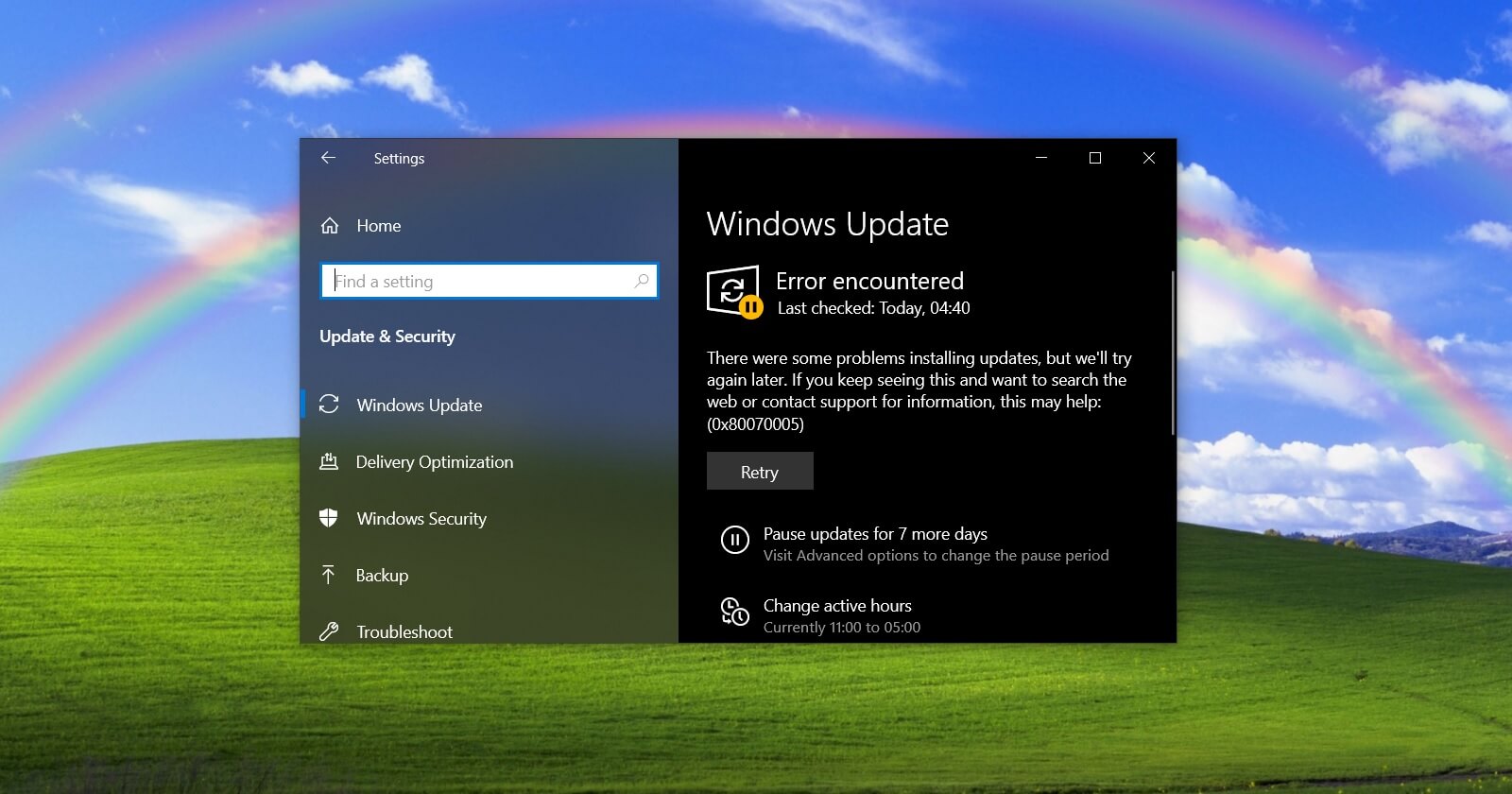The width and height of the screenshot is (1512, 794).
Task: Click the Delivery Optimization sidebar icon
Action: 329,461
